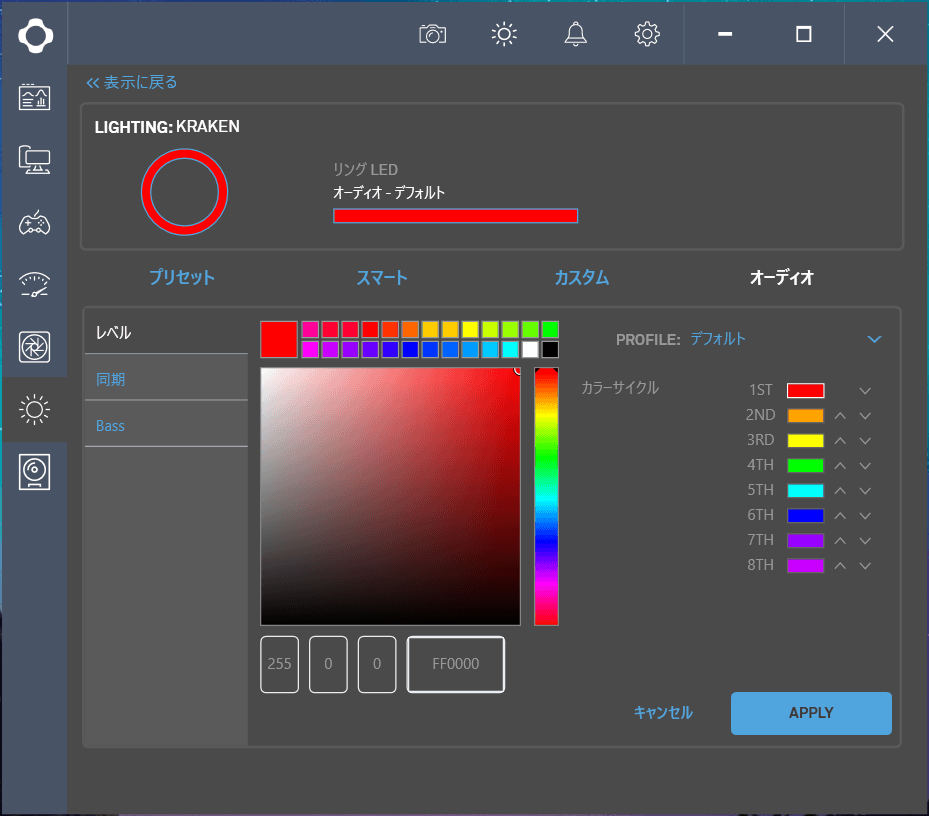
Task: Switch to the オーディオ tab
Action: point(781,277)
